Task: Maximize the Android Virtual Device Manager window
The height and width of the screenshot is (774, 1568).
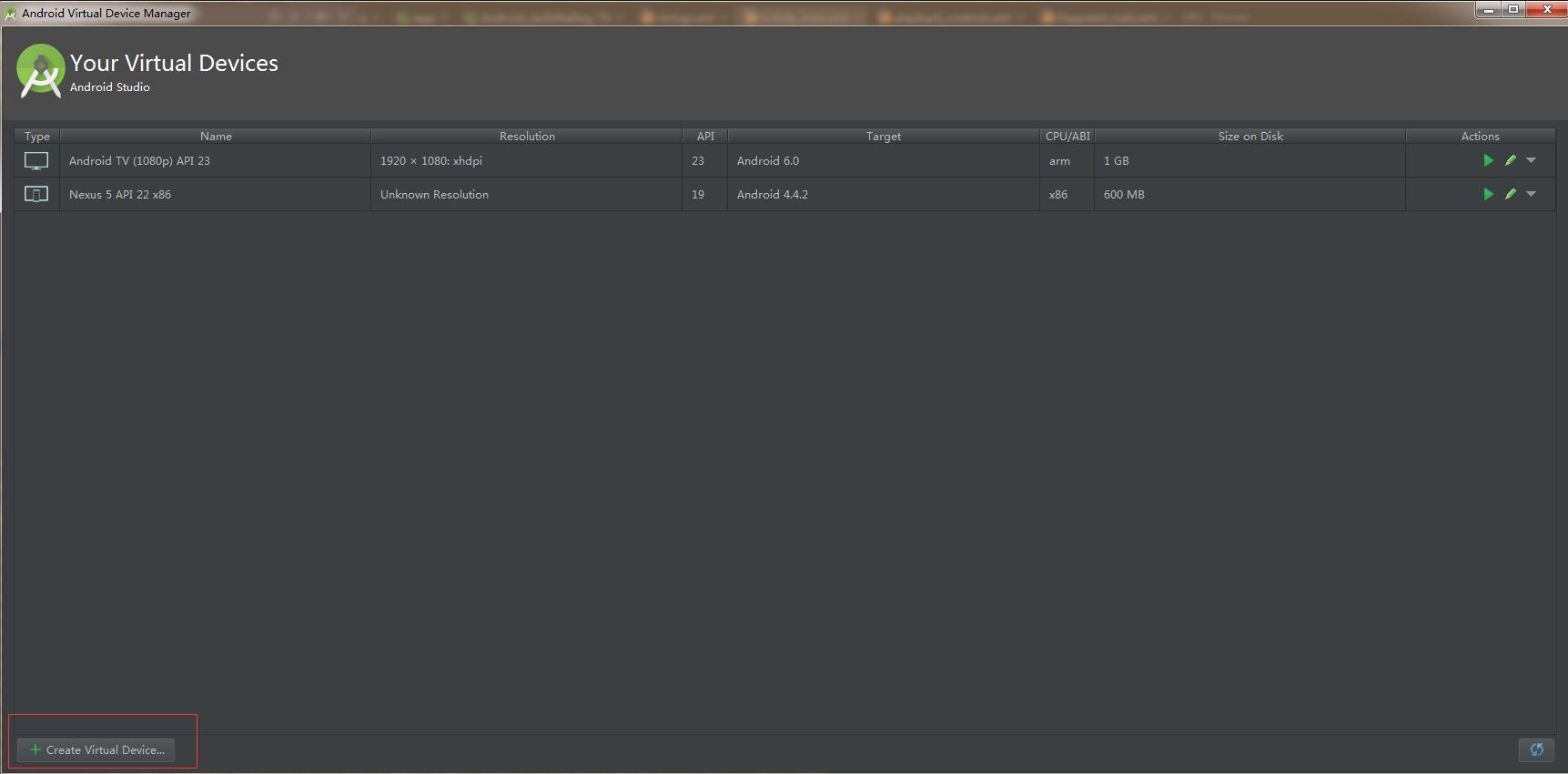Action: [x=1513, y=9]
